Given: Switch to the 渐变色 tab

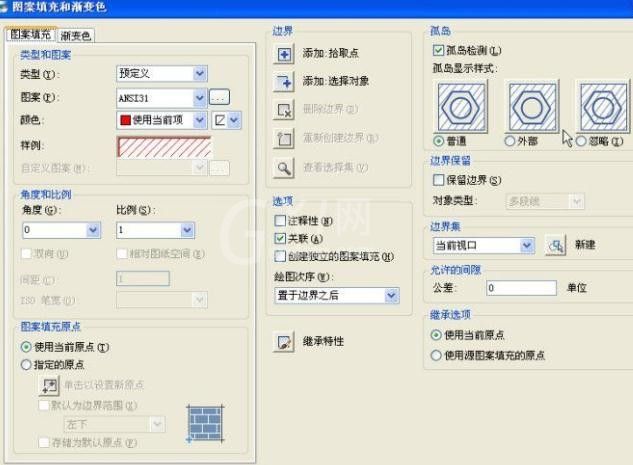Looking at the screenshot, I should pyautogui.click(x=75, y=36).
